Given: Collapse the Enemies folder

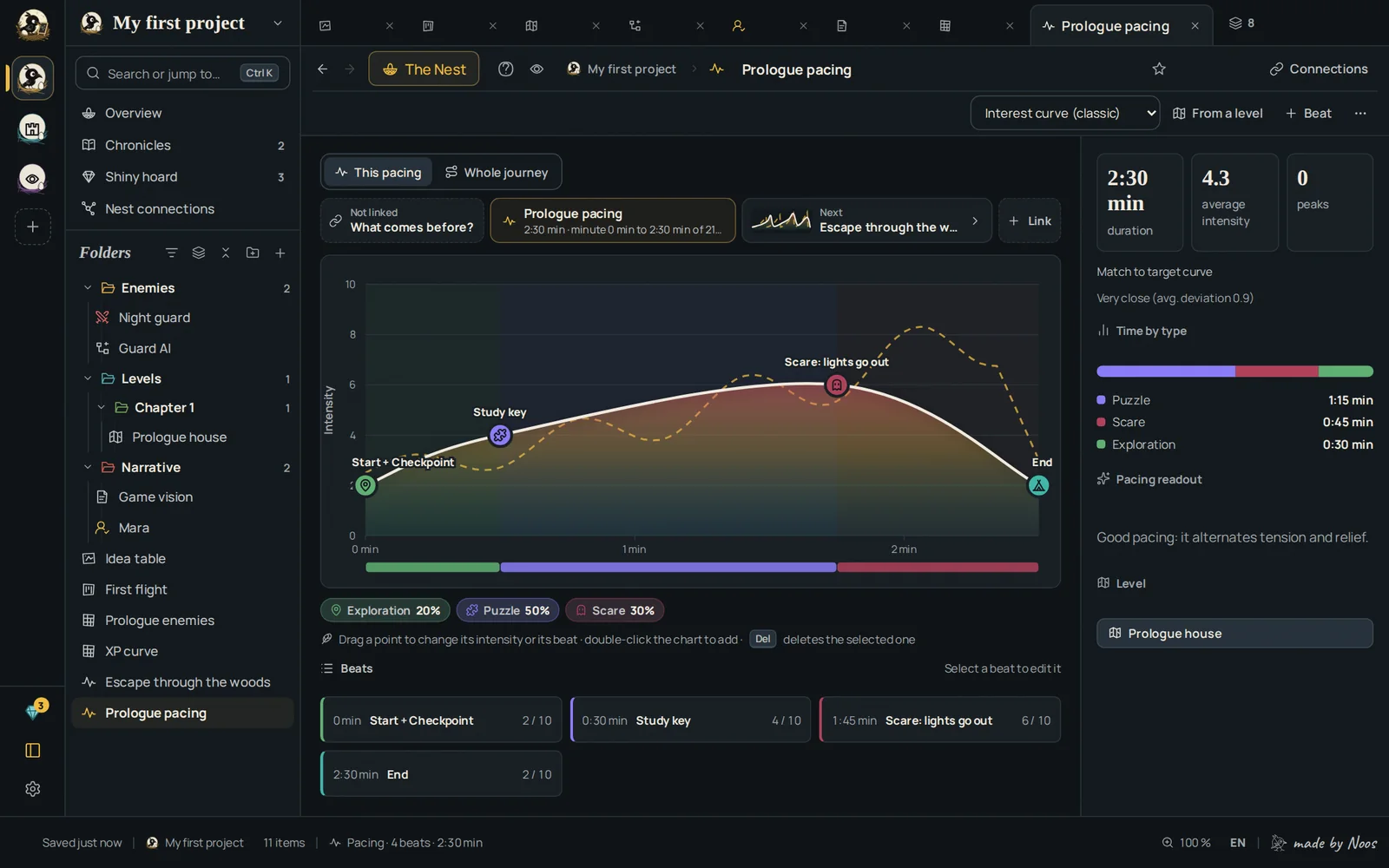Looking at the screenshot, I should coord(88,287).
